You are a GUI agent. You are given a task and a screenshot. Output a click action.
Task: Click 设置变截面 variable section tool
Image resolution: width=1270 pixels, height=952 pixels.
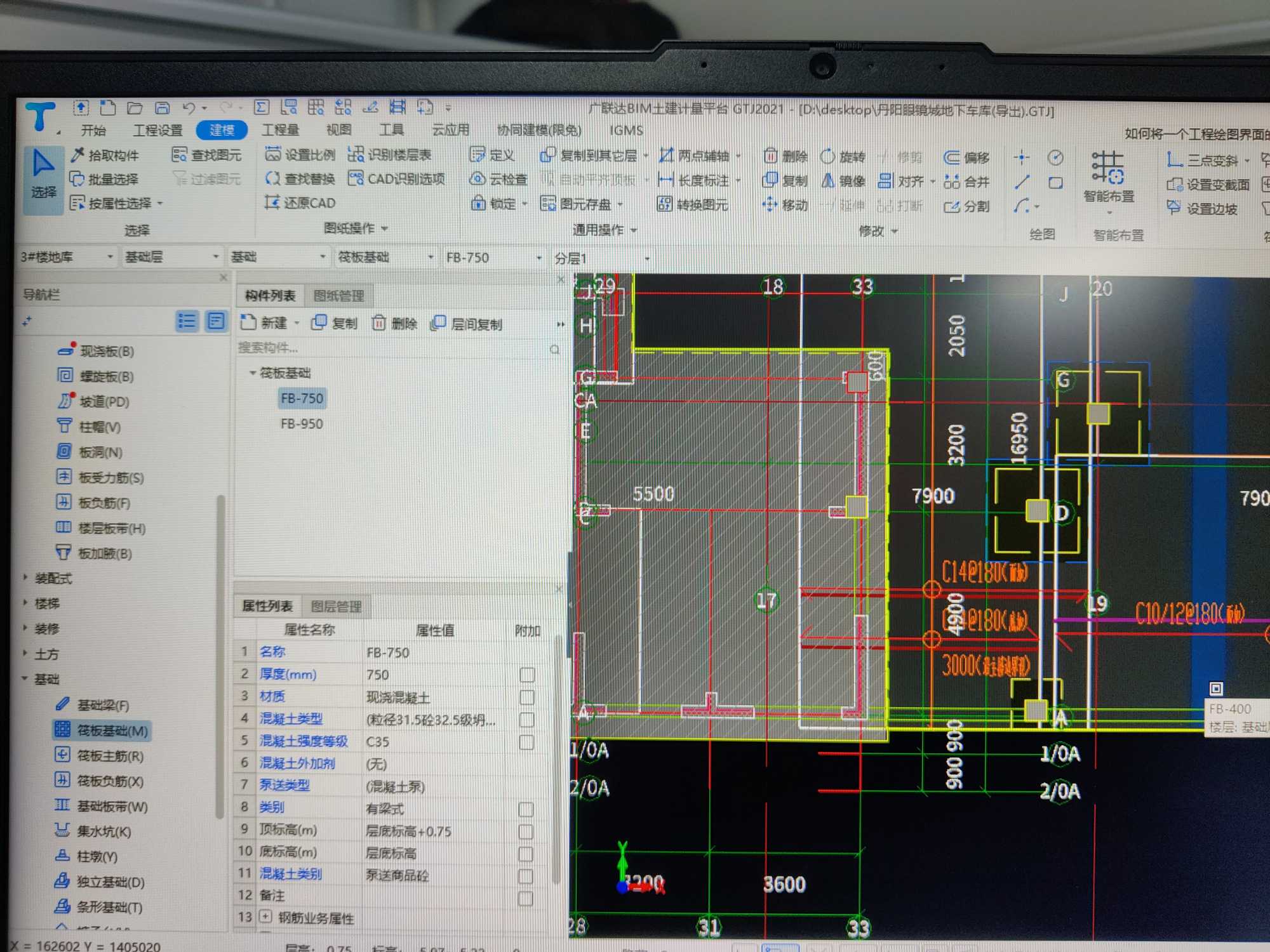click(1208, 185)
